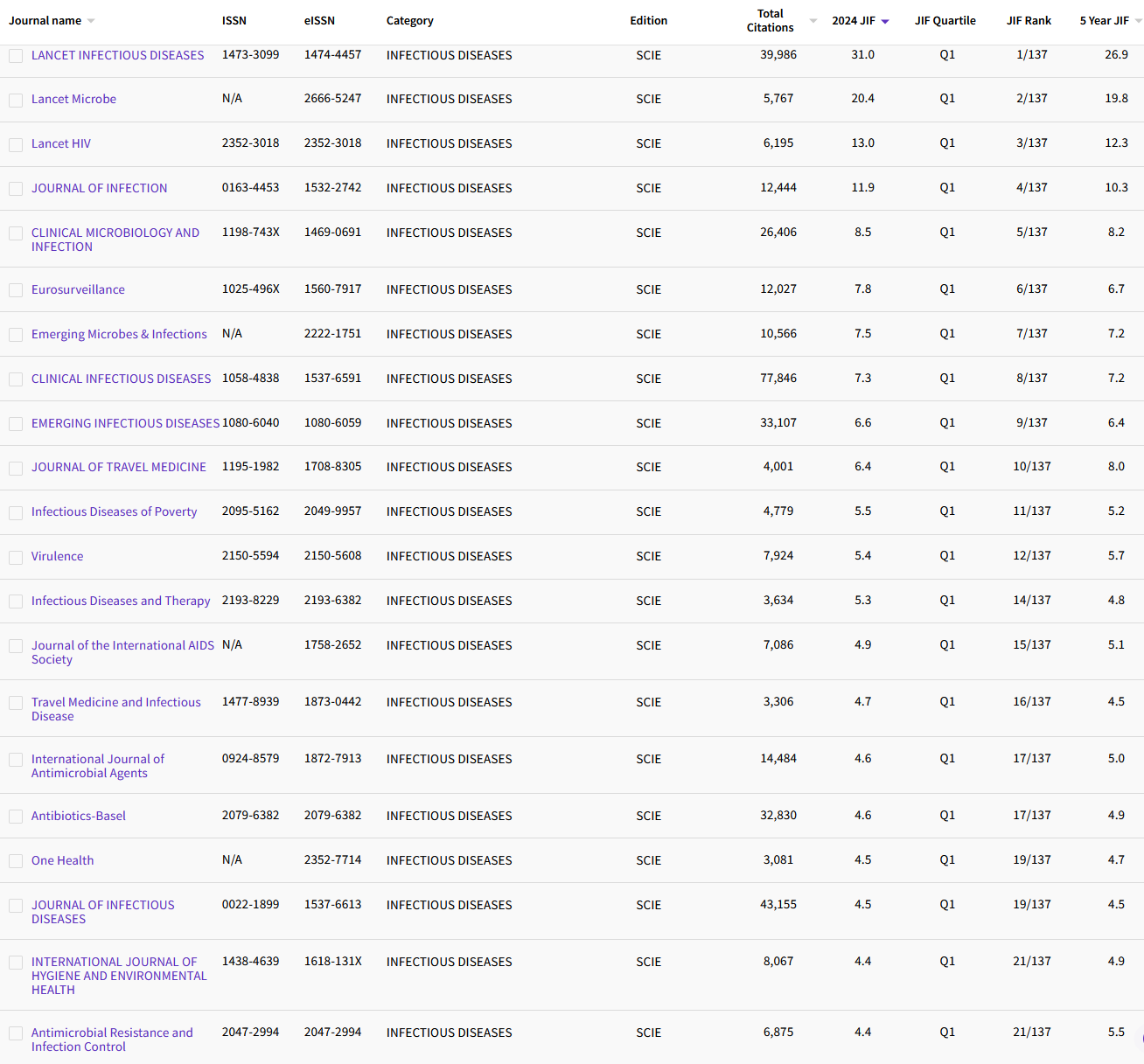The image size is (1144, 1064).
Task: Open the Lancet HIV journal details
Action: [61, 143]
